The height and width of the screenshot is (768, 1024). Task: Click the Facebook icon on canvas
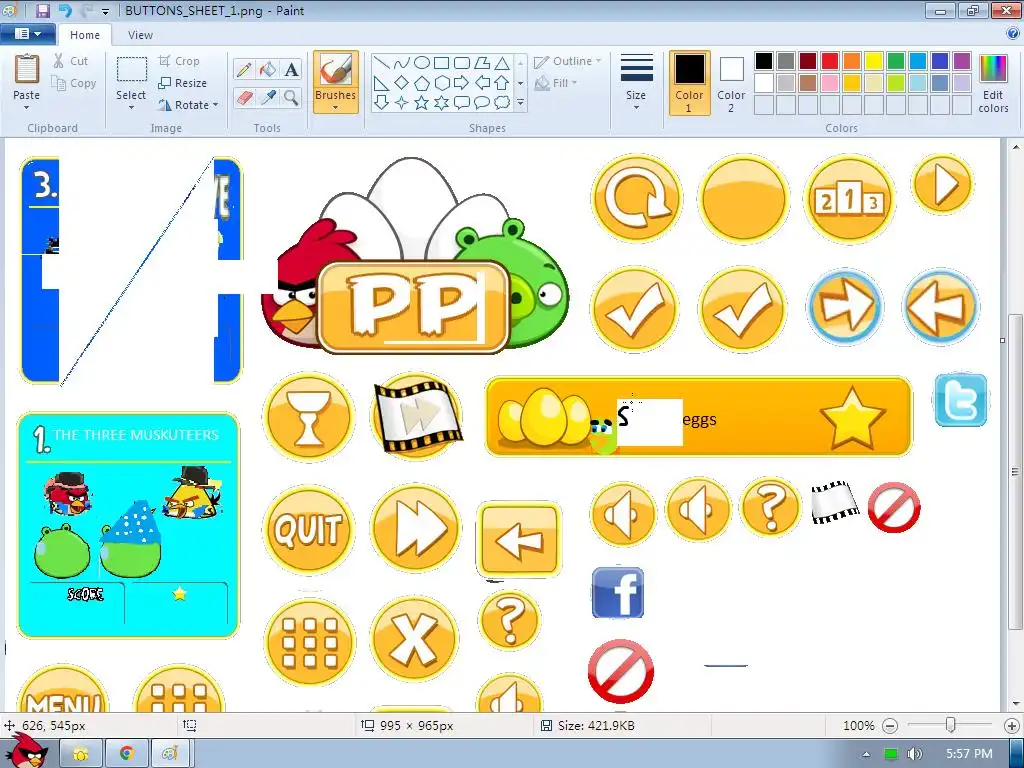point(618,593)
